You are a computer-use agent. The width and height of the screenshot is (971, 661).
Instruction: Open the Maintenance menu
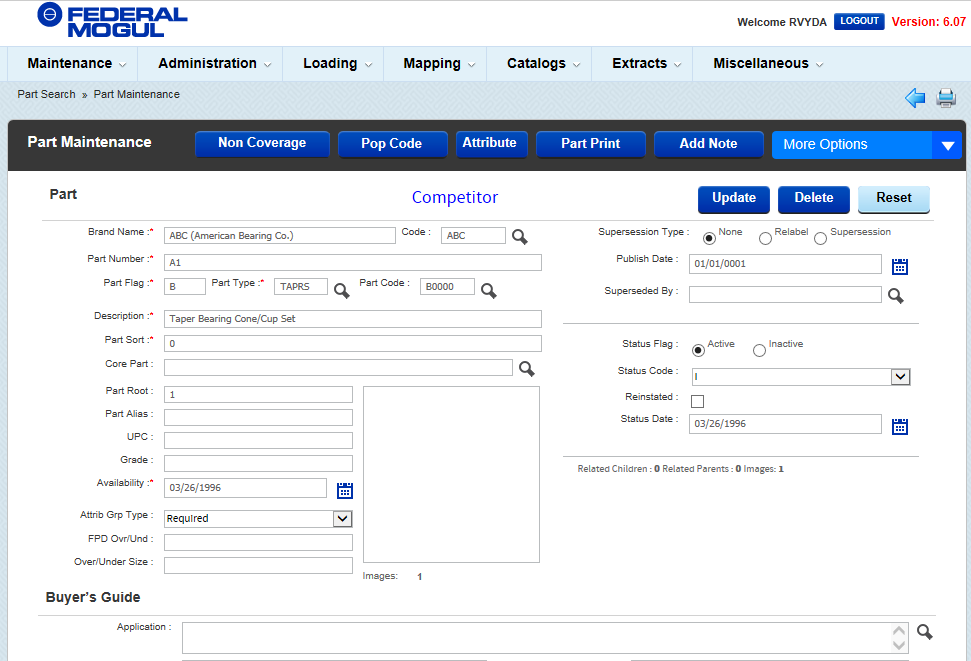click(x=77, y=64)
